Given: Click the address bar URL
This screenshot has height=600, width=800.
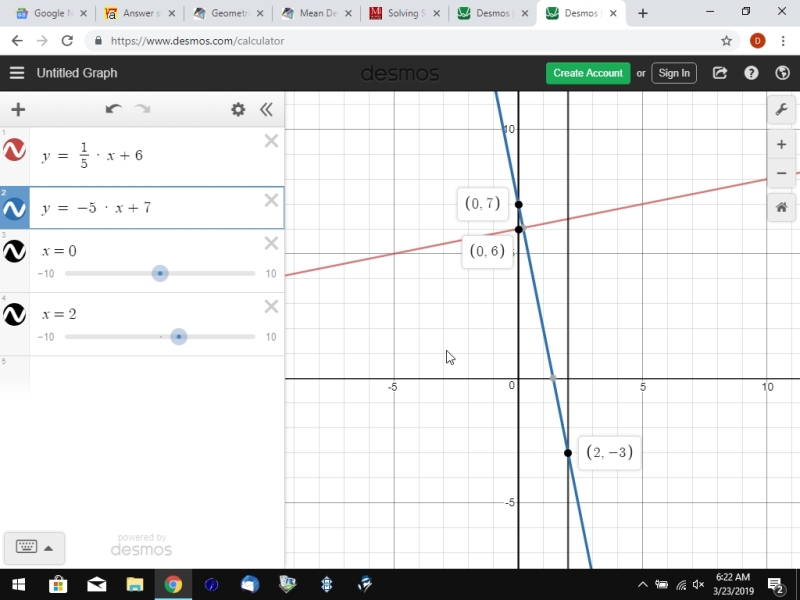Looking at the screenshot, I should pyautogui.click(x=197, y=41).
